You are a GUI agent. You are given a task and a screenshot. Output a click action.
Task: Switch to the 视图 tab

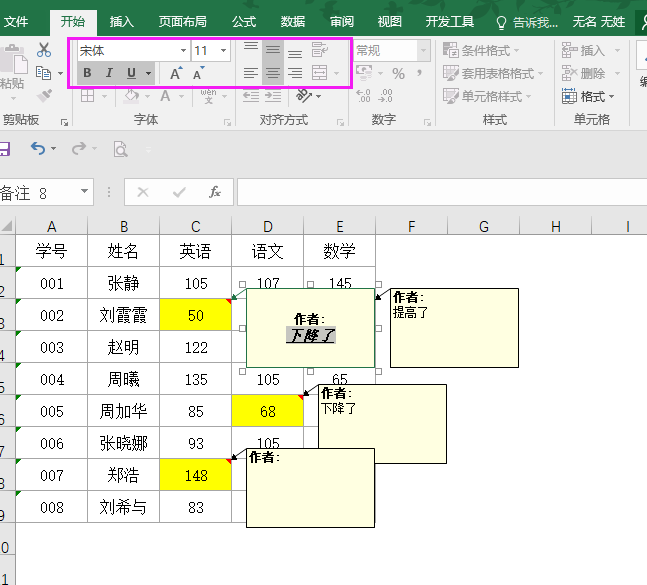coord(390,21)
